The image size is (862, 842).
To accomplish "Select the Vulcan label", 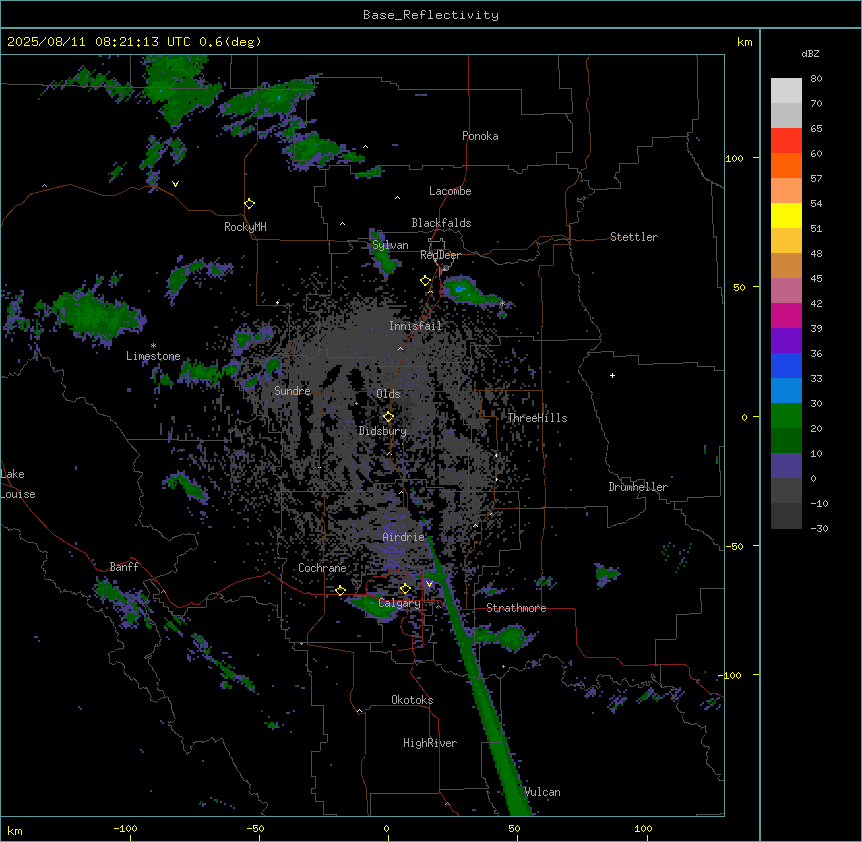I will point(543,792).
